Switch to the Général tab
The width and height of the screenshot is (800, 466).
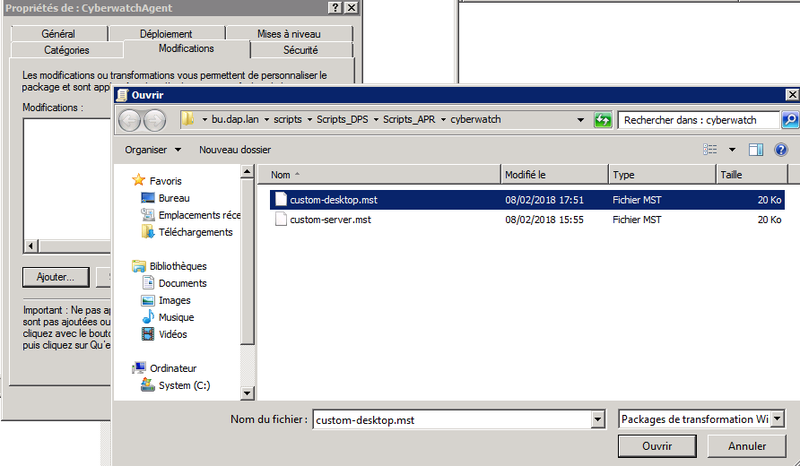(x=59, y=34)
